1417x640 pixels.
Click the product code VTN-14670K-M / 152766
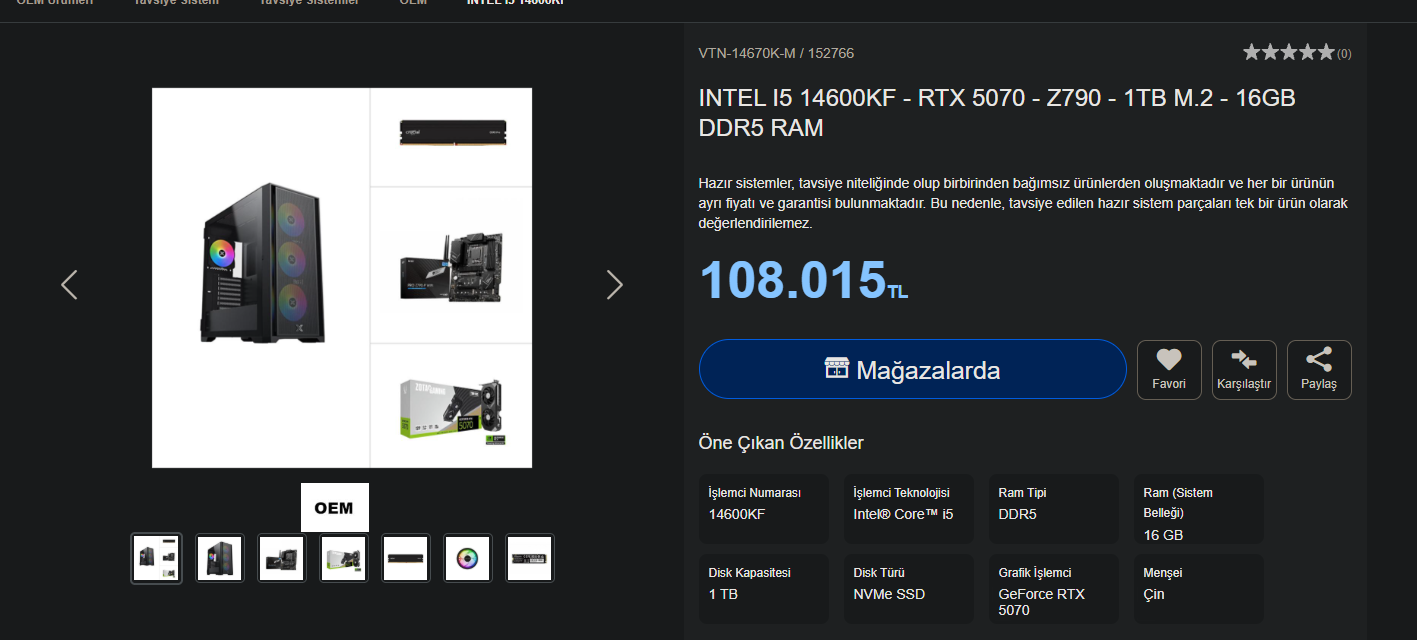(x=776, y=53)
